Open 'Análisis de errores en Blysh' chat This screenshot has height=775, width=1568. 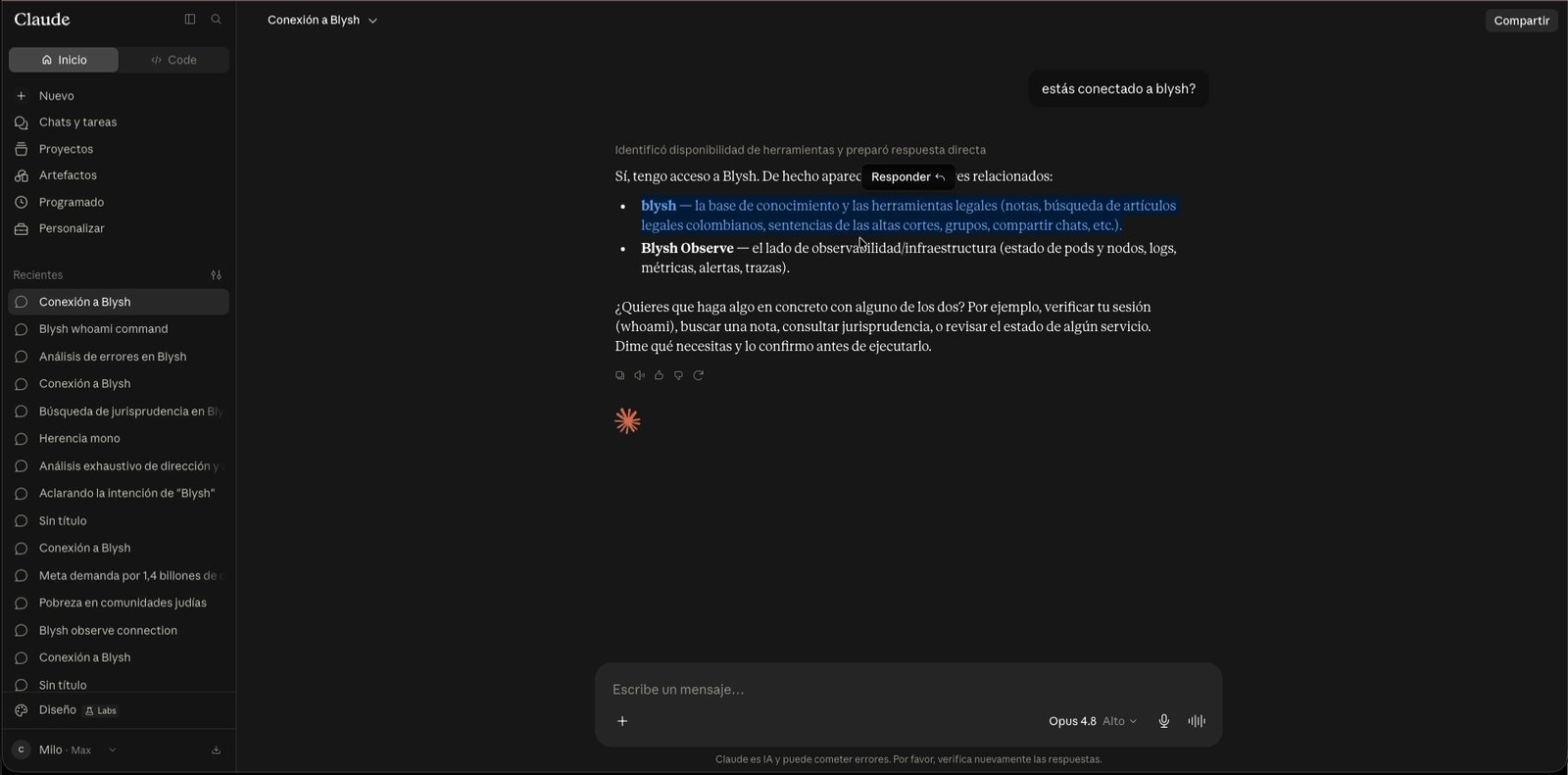(119, 357)
